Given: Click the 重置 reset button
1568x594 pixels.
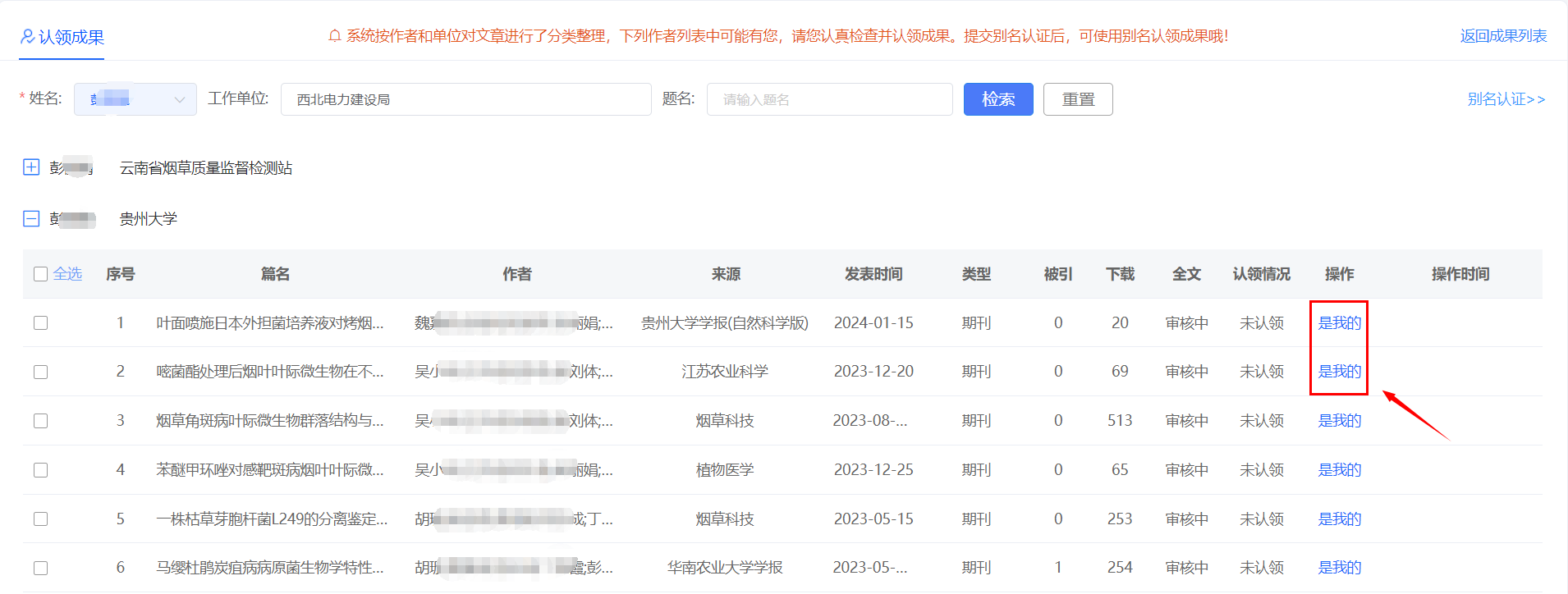Looking at the screenshot, I should click(x=1077, y=99).
